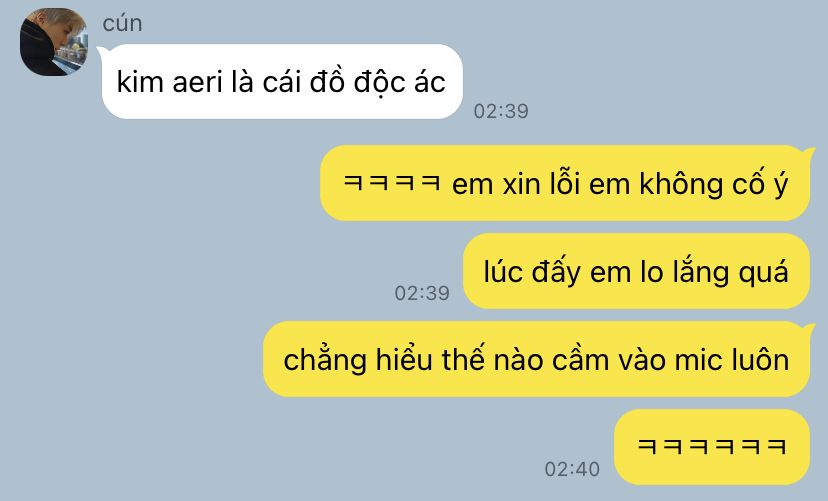Tap the 'chẳng hiểu thế nào cầm vào mic luôn' bubble
The height and width of the screenshot is (501, 828).
[537, 359]
